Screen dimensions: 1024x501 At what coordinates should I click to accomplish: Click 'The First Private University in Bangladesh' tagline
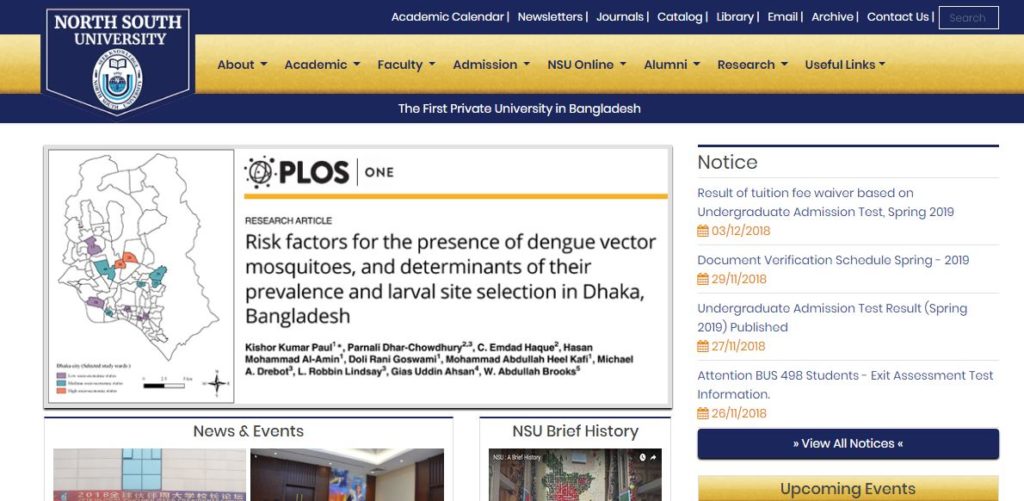519,108
